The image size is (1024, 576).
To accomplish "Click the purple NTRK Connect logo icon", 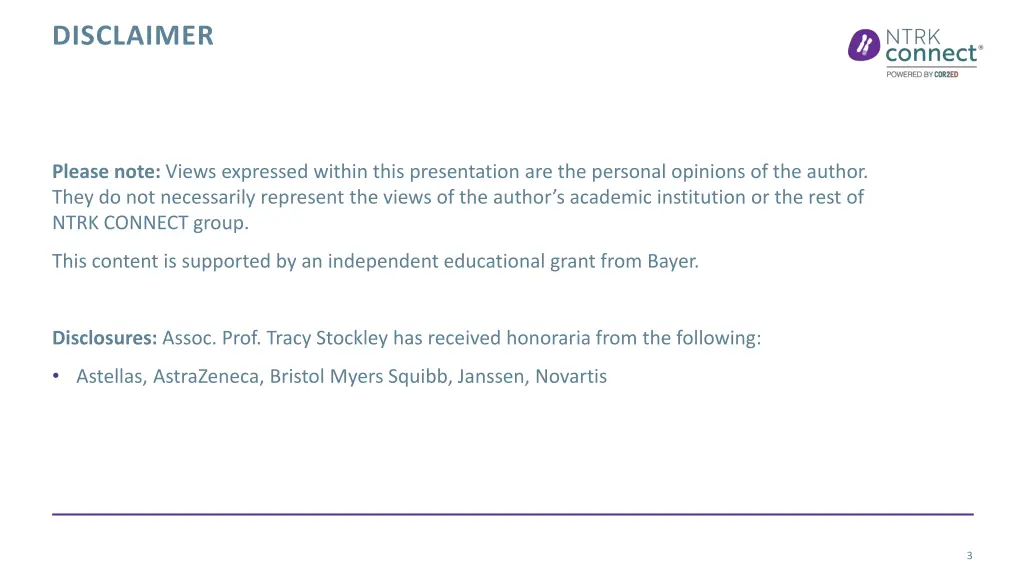I will click(863, 45).
